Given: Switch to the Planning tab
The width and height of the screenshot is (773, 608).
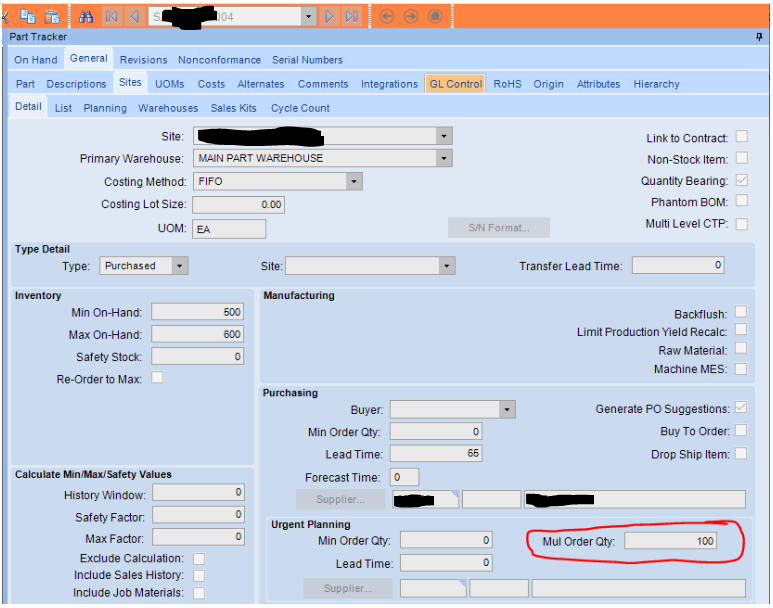Looking at the screenshot, I should [105, 108].
